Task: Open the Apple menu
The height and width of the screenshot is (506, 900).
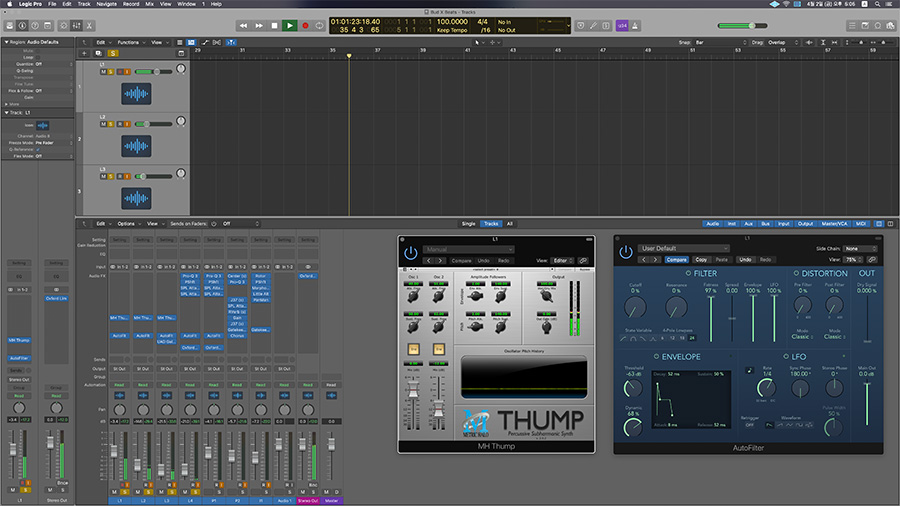Action: 9,3
